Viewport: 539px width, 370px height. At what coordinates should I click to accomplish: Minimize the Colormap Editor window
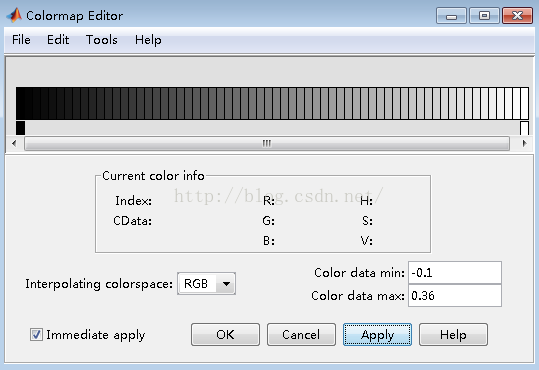[x=451, y=16]
